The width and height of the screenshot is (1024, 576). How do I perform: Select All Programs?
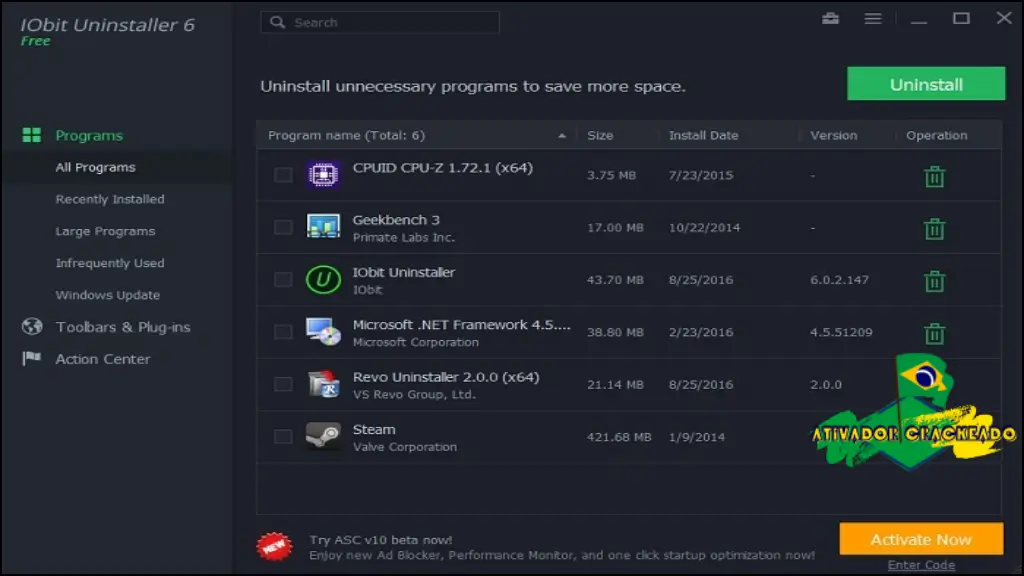coord(95,167)
